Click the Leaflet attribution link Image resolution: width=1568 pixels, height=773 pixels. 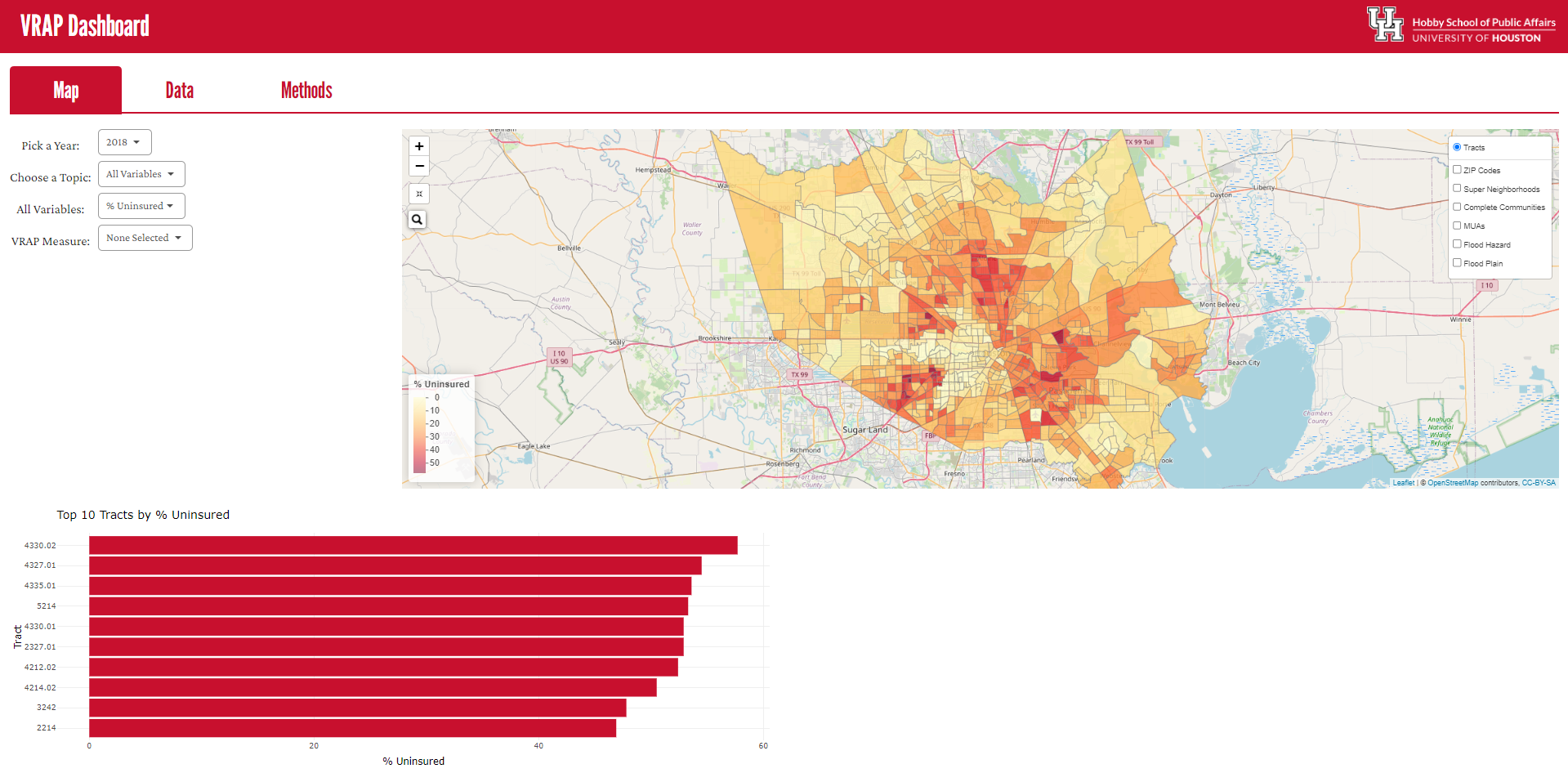point(1403,483)
